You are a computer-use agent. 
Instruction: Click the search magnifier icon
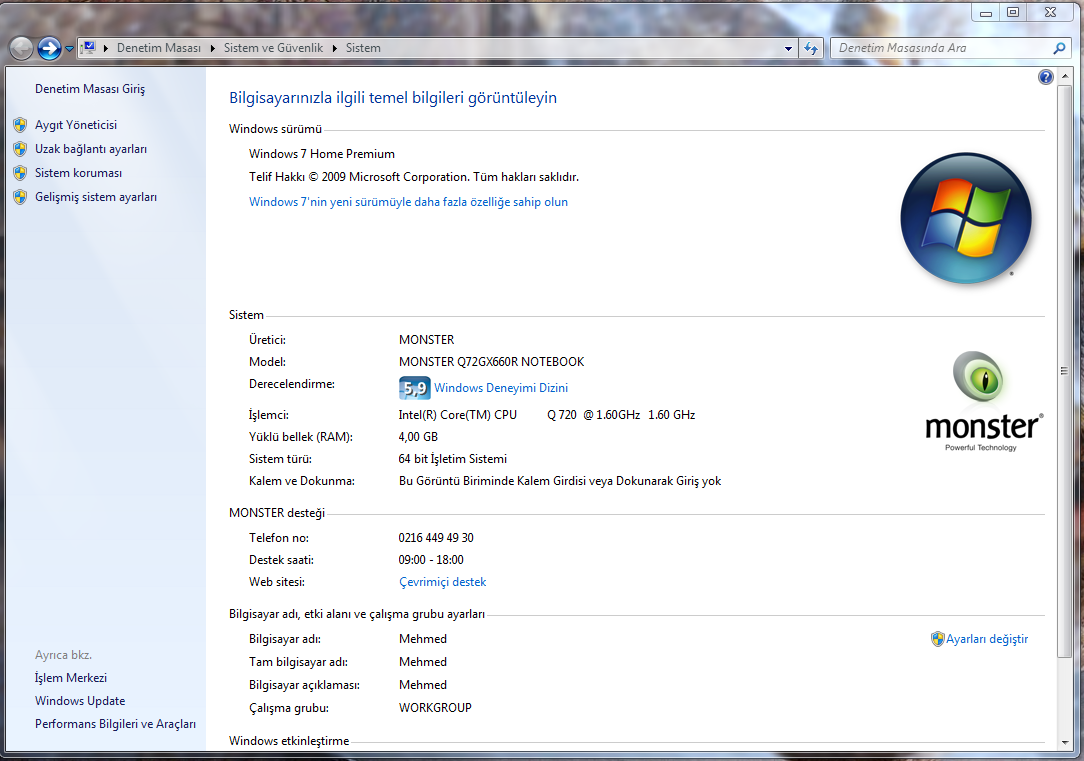pos(1059,48)
